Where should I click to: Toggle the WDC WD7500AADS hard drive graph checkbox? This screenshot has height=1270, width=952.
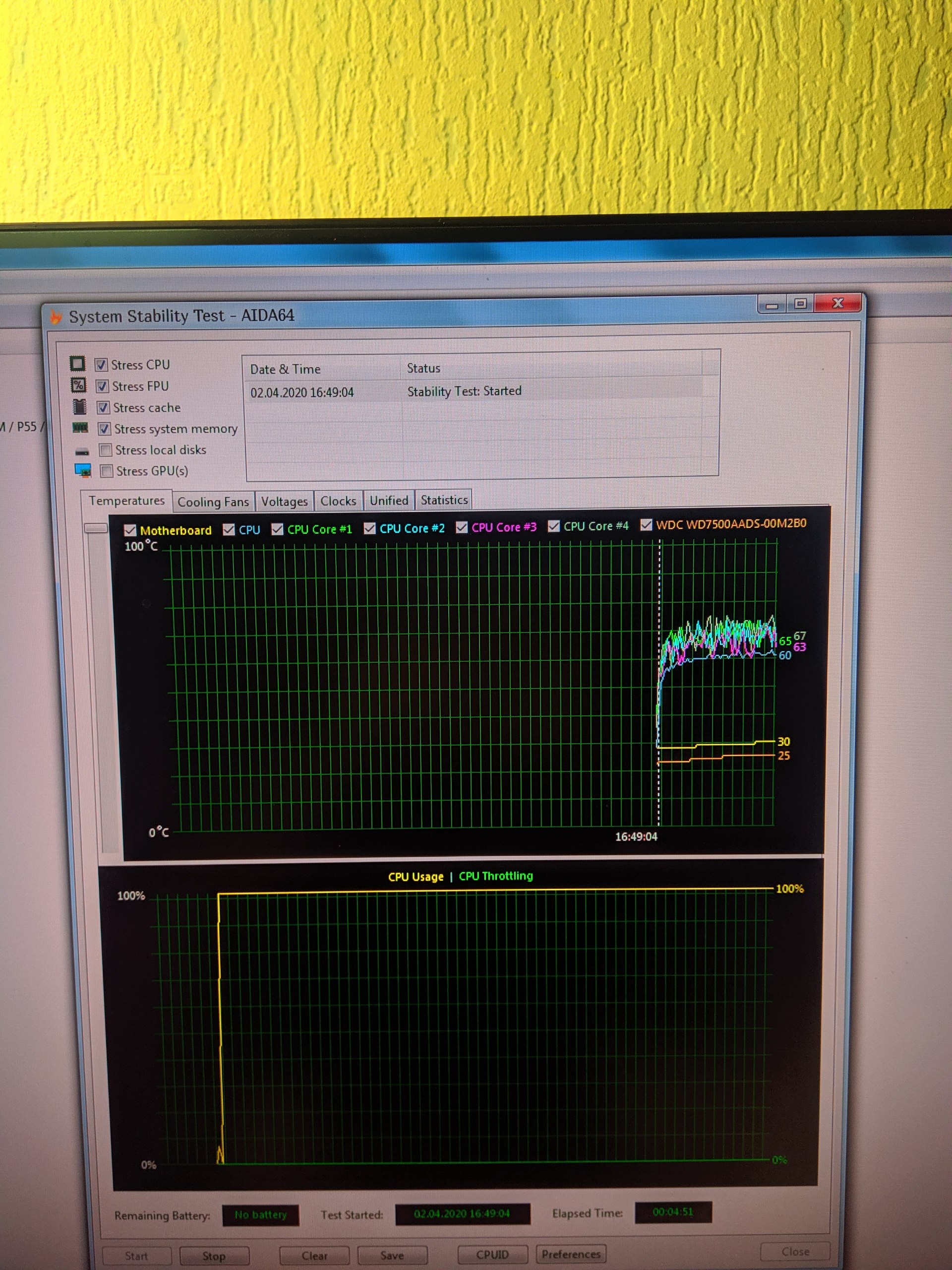coord(646,524)
